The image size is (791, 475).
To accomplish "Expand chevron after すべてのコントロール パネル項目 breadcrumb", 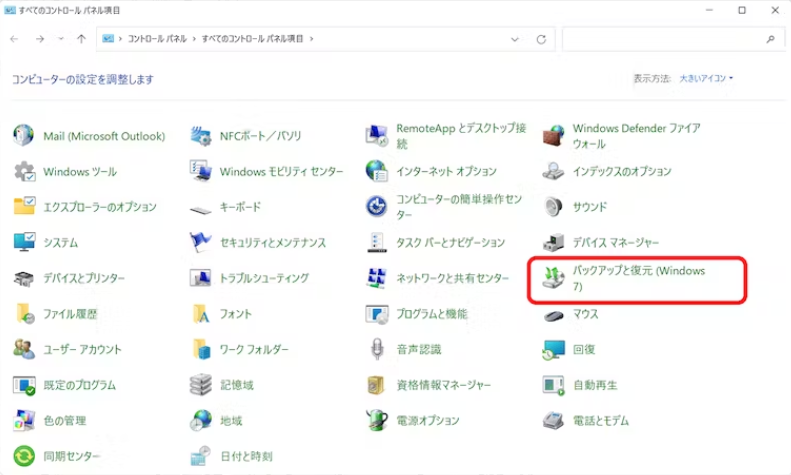I will pyautogui.click(x=311, y=39).
